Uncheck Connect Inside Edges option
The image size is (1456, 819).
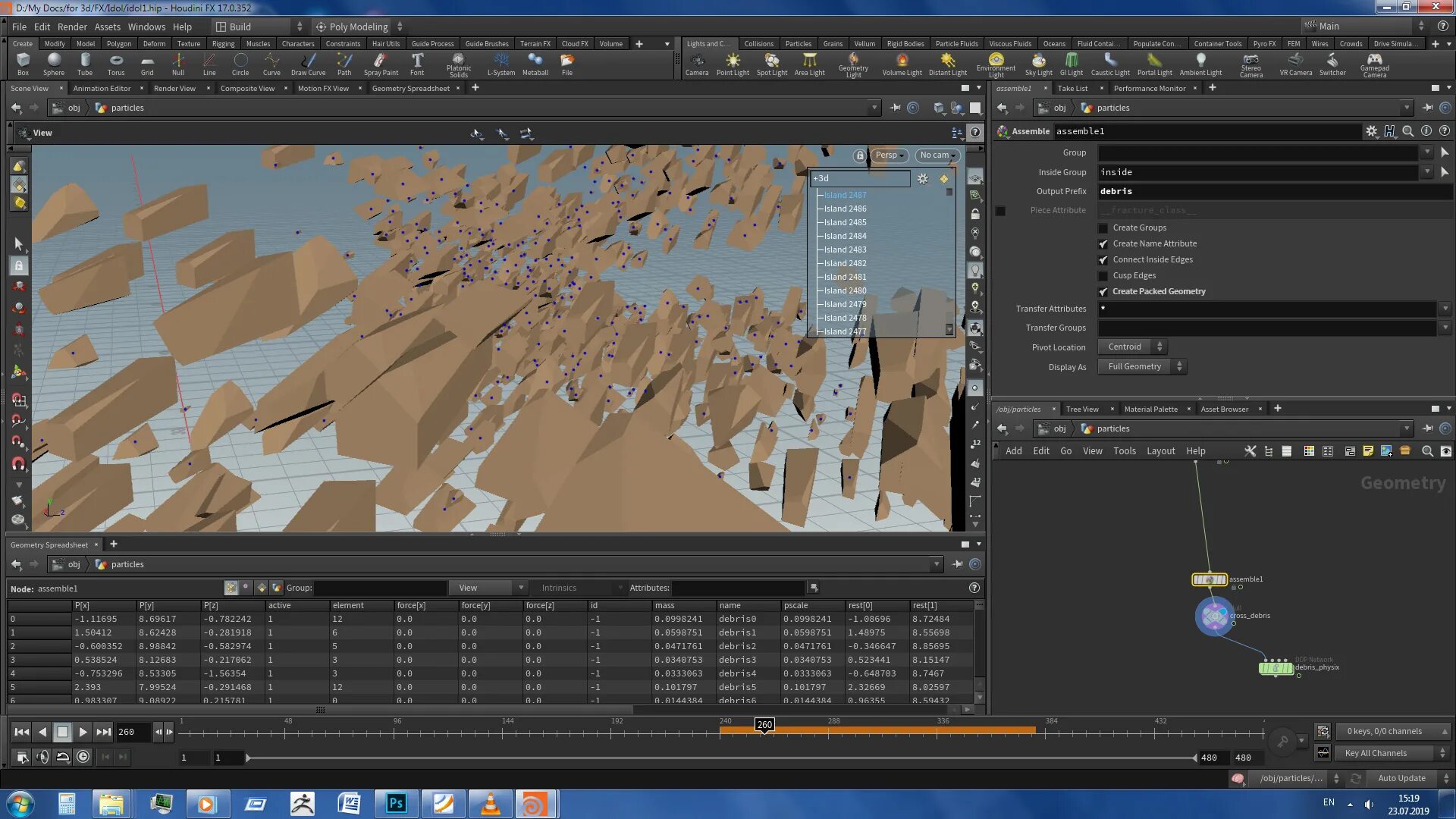(1103, 260)
